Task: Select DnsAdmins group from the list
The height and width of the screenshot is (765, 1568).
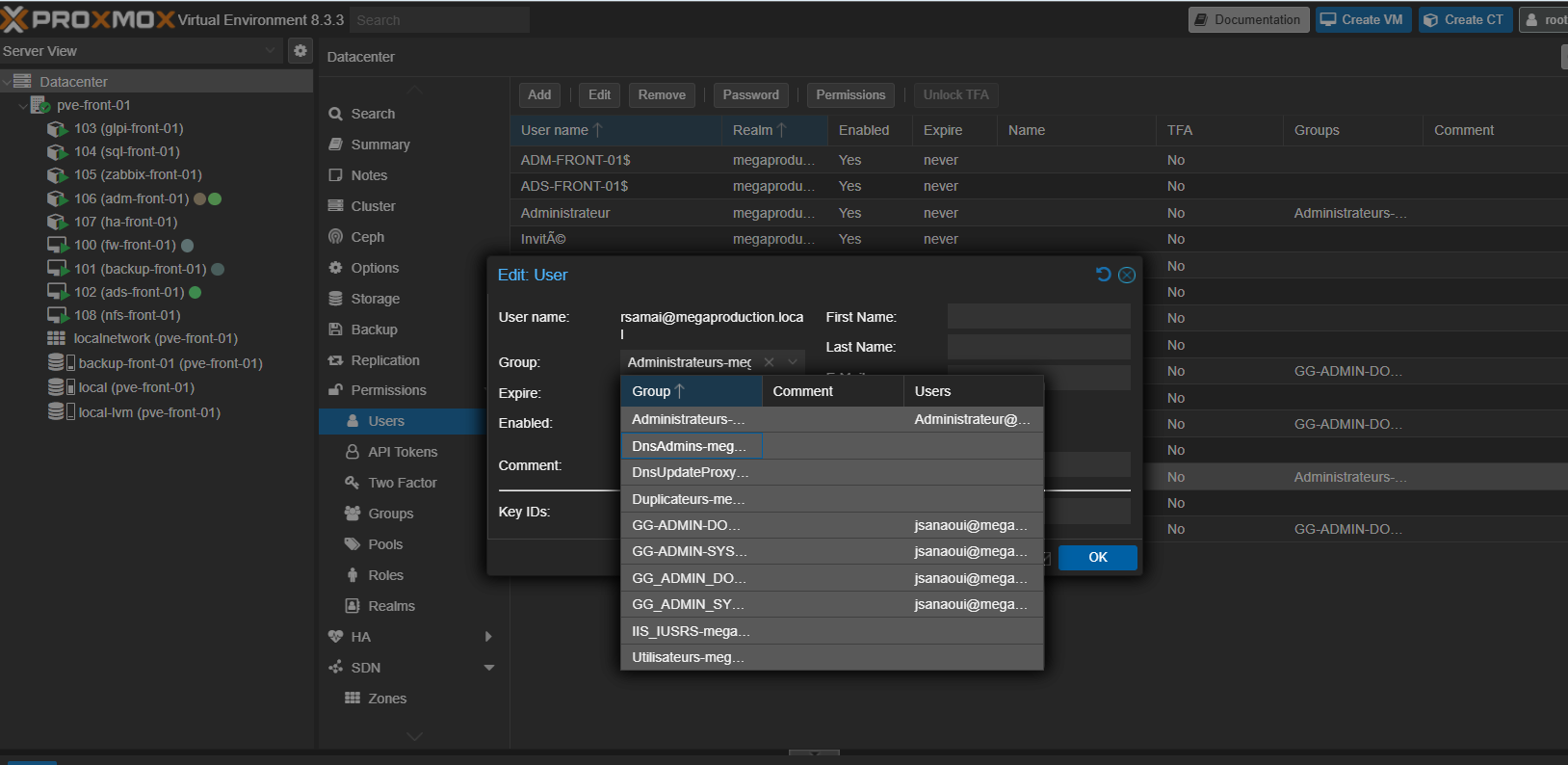Action: [690, 446]
